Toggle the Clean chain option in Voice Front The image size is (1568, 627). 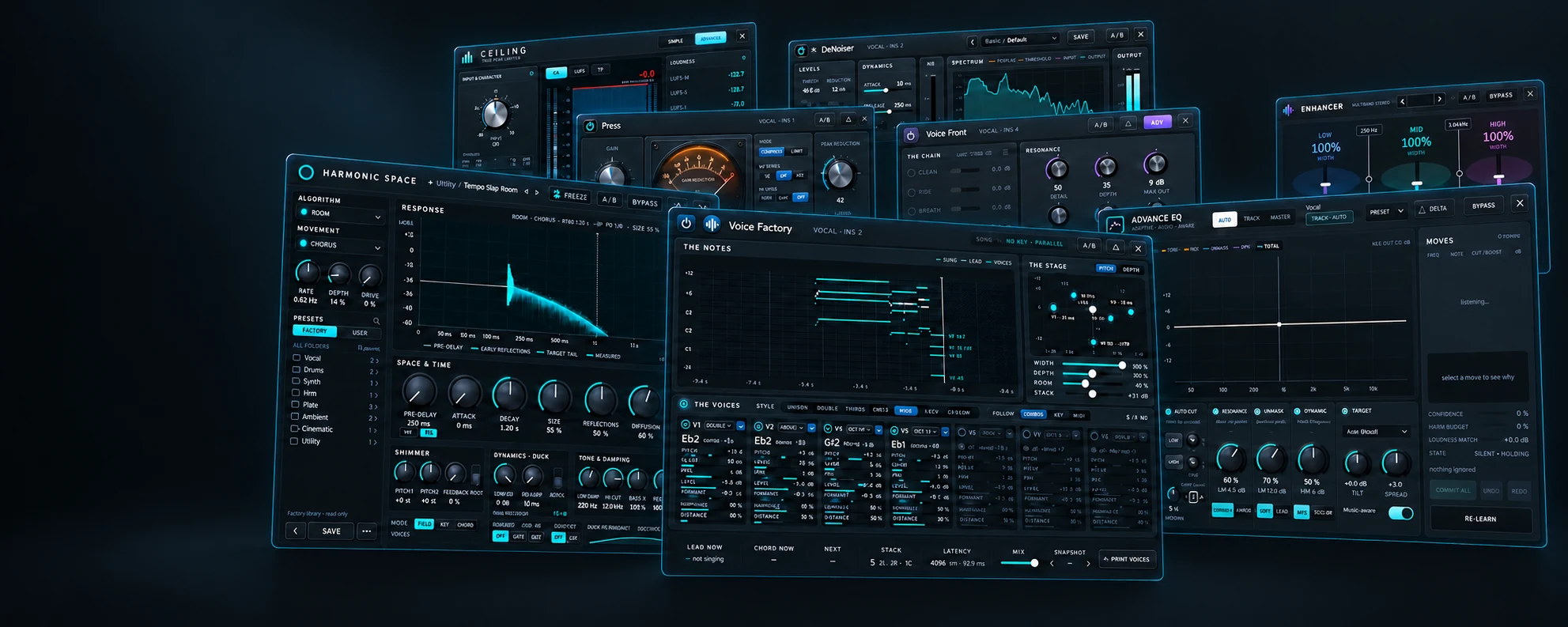coord(911,172)
